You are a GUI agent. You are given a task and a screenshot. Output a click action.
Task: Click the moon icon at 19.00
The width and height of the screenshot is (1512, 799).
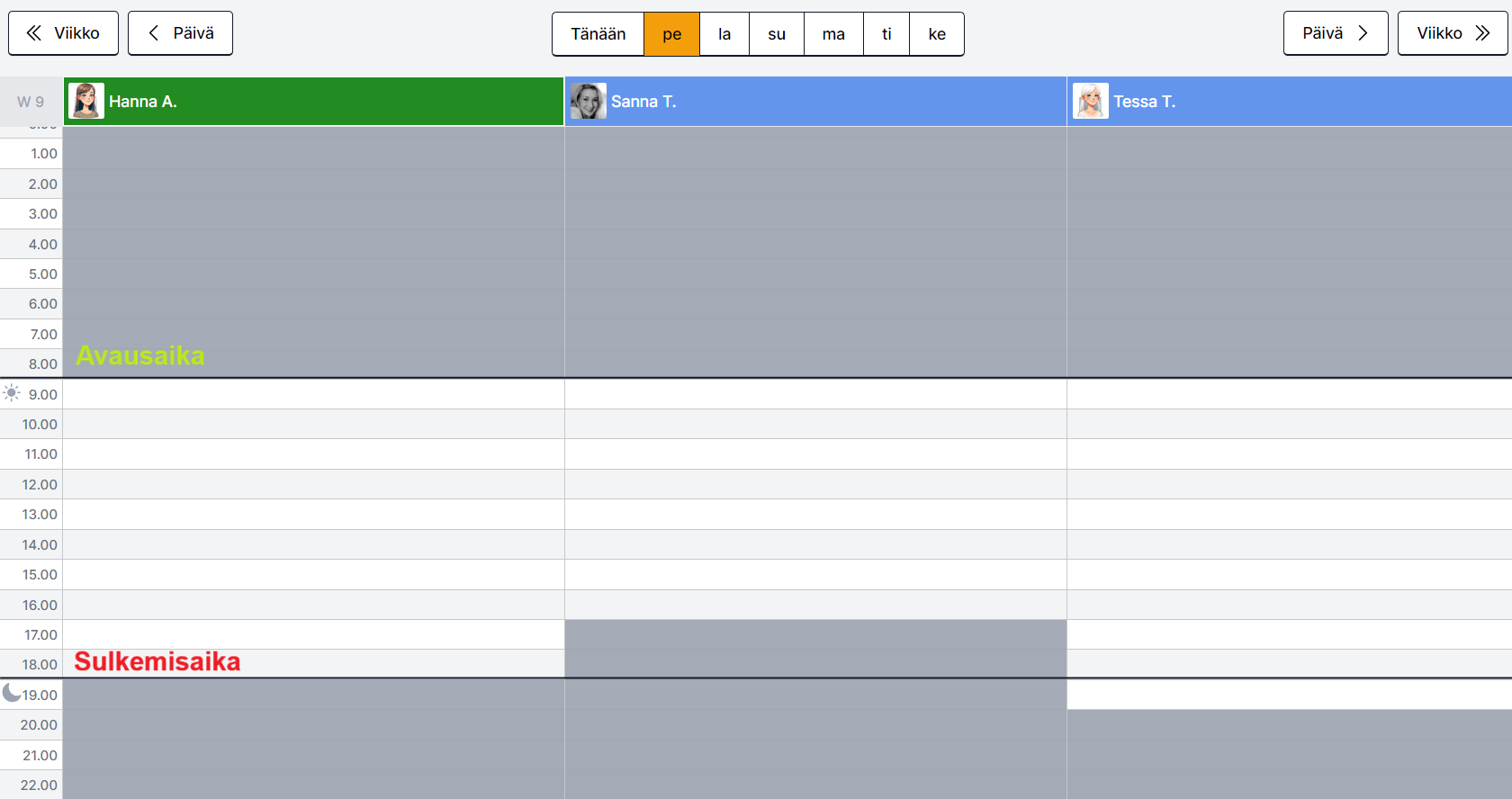[11, 693]
